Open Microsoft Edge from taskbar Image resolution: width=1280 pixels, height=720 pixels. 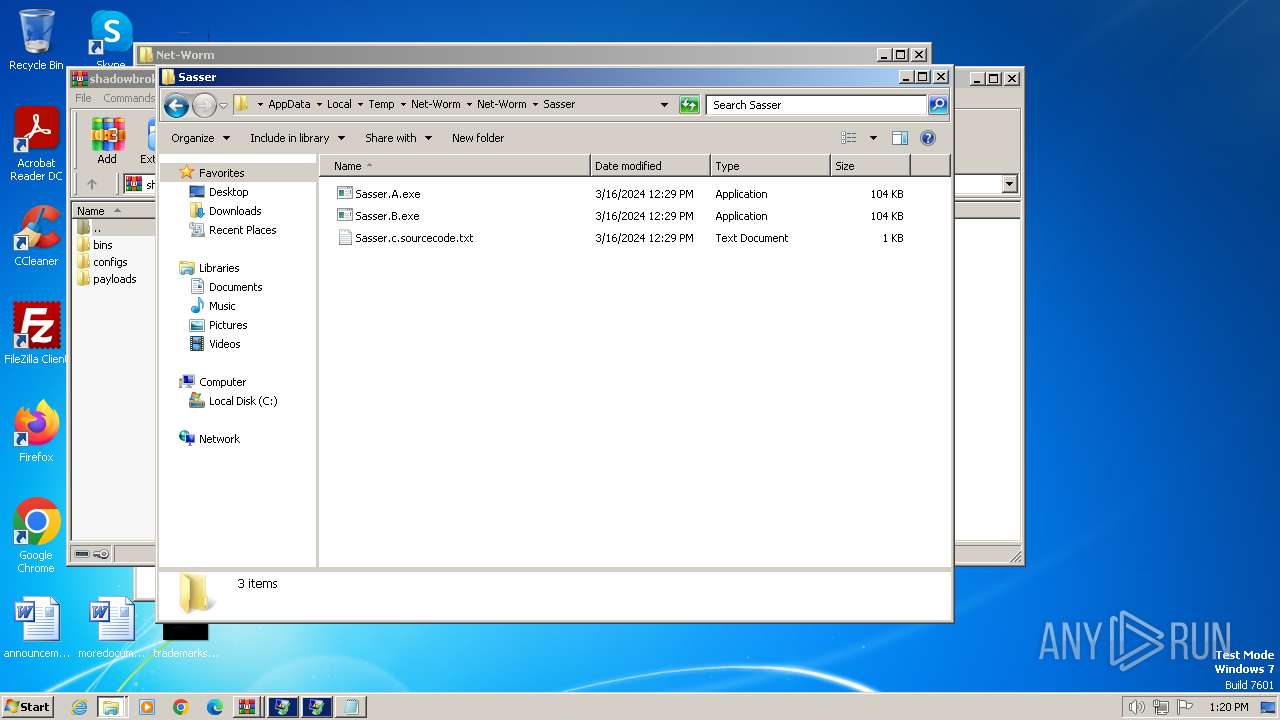(x=214, y=707)
